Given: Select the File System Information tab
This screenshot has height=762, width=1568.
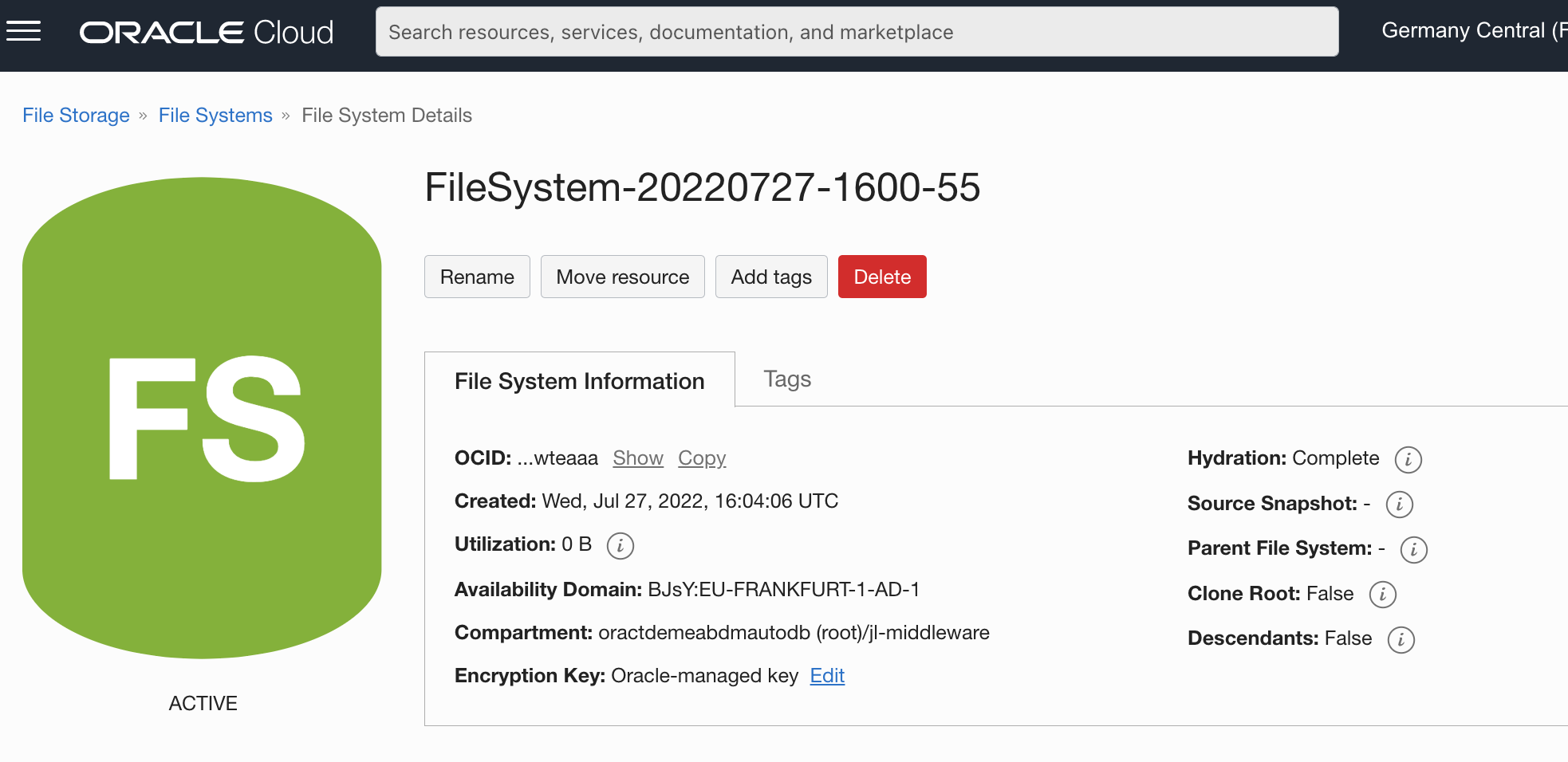Looking at the screenshot, I should (579, 381).
